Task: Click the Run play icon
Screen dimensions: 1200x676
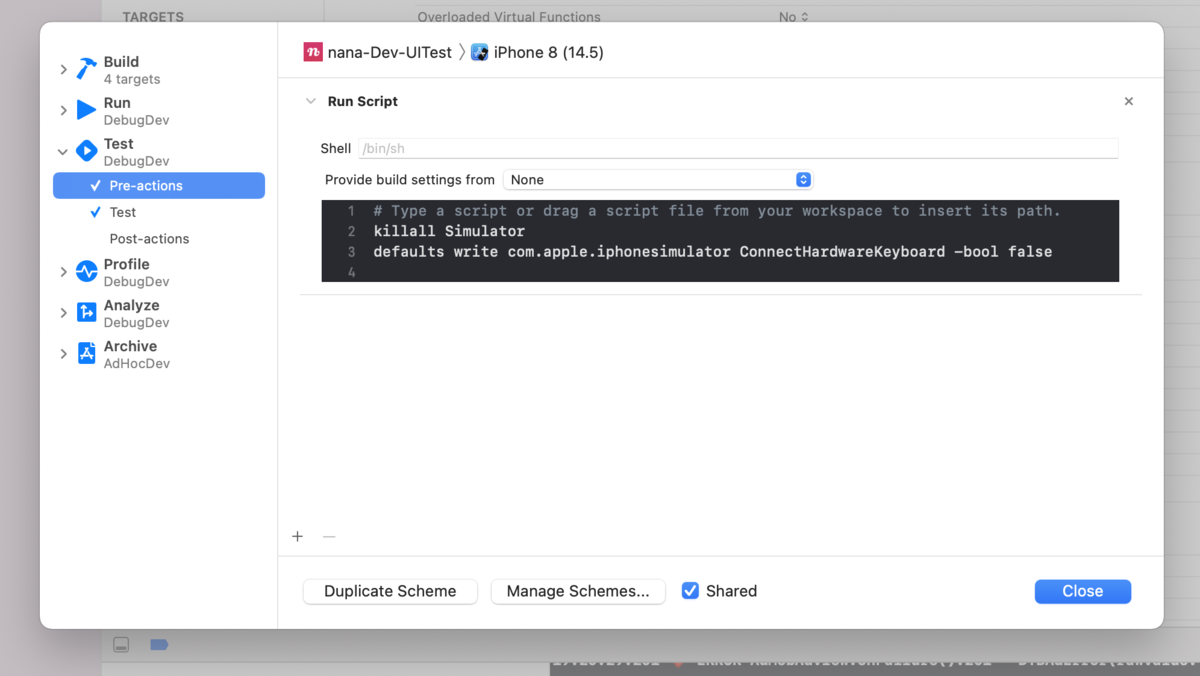Action: (87, 110)
